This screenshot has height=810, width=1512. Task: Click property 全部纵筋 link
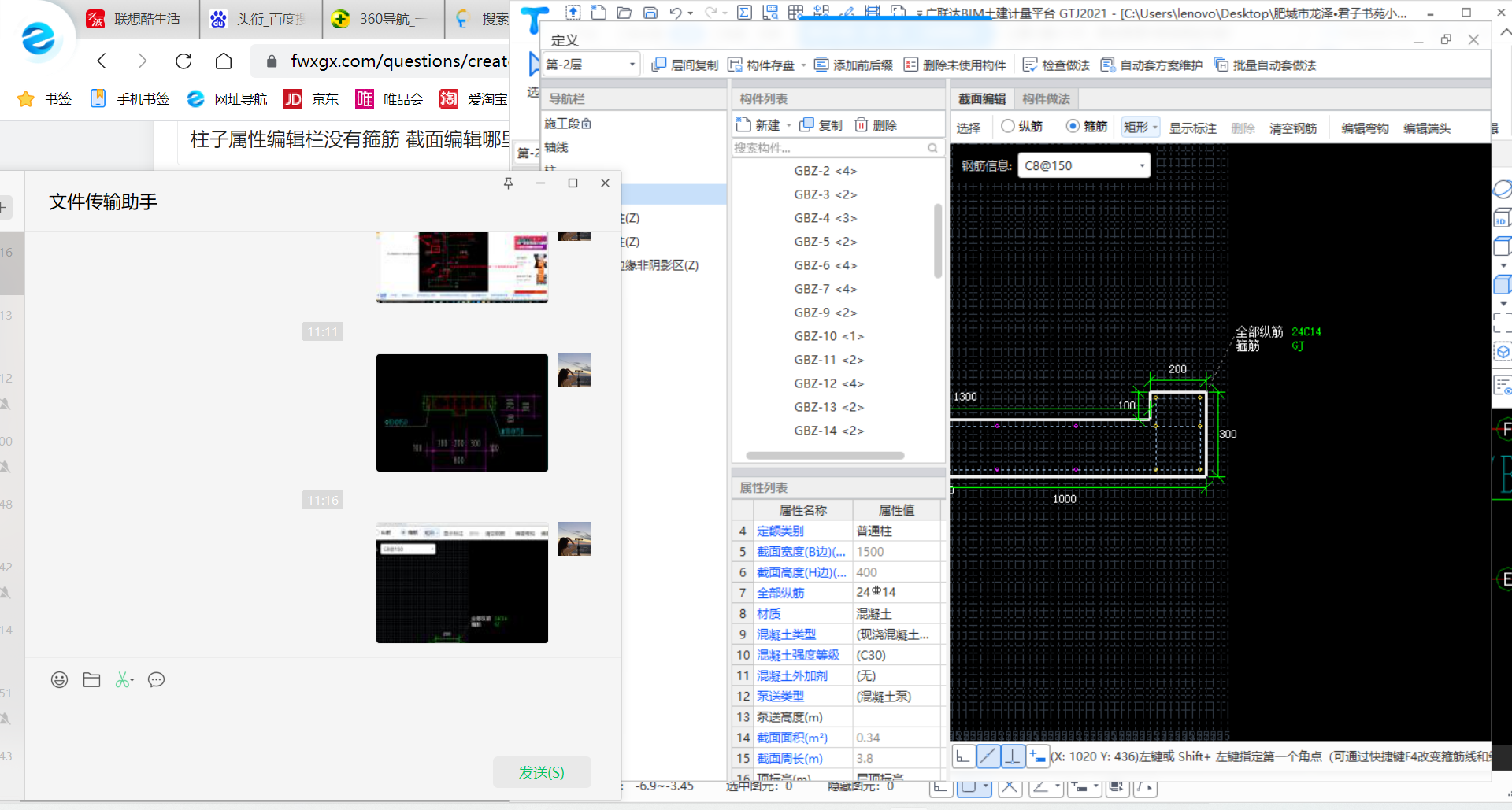point(780,593)
